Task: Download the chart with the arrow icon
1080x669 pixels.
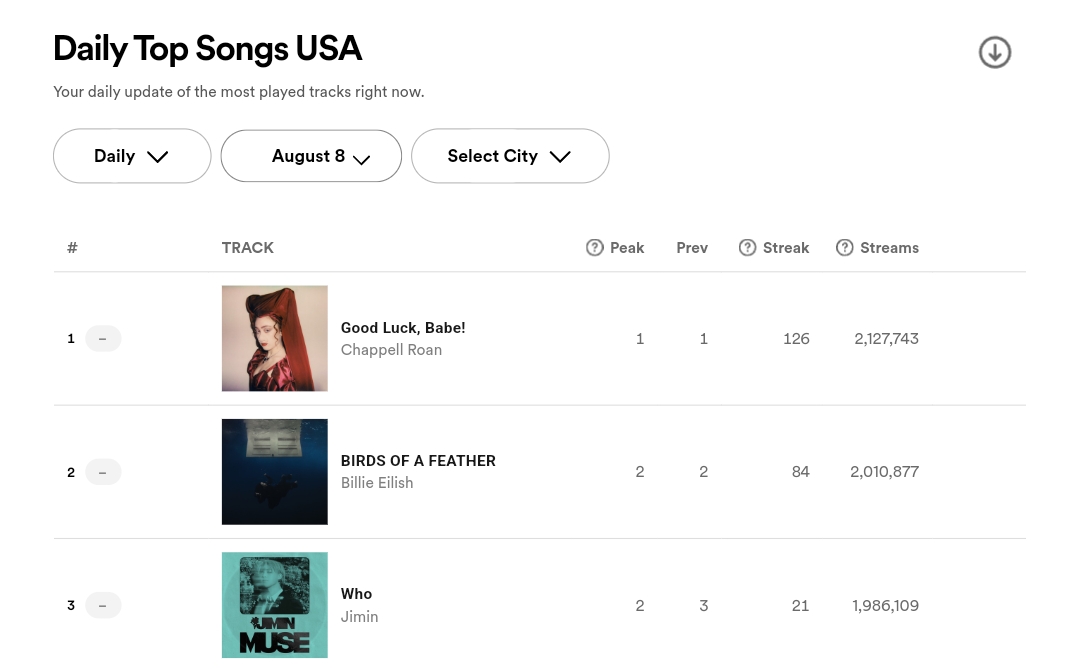Action: coord(995,52)
